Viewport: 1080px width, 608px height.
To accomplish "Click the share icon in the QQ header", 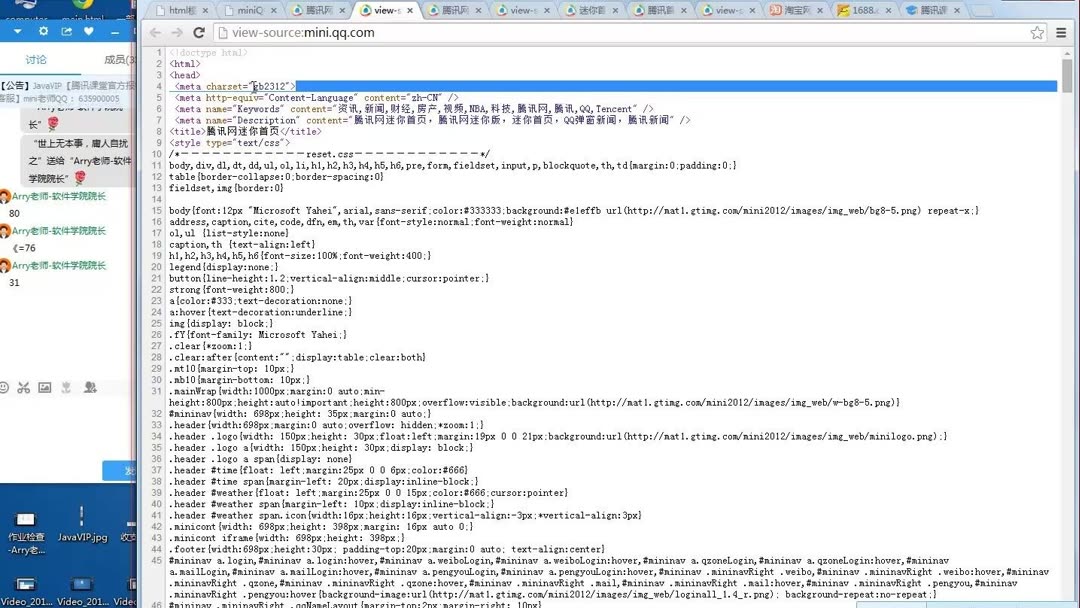I will (66, 31).
